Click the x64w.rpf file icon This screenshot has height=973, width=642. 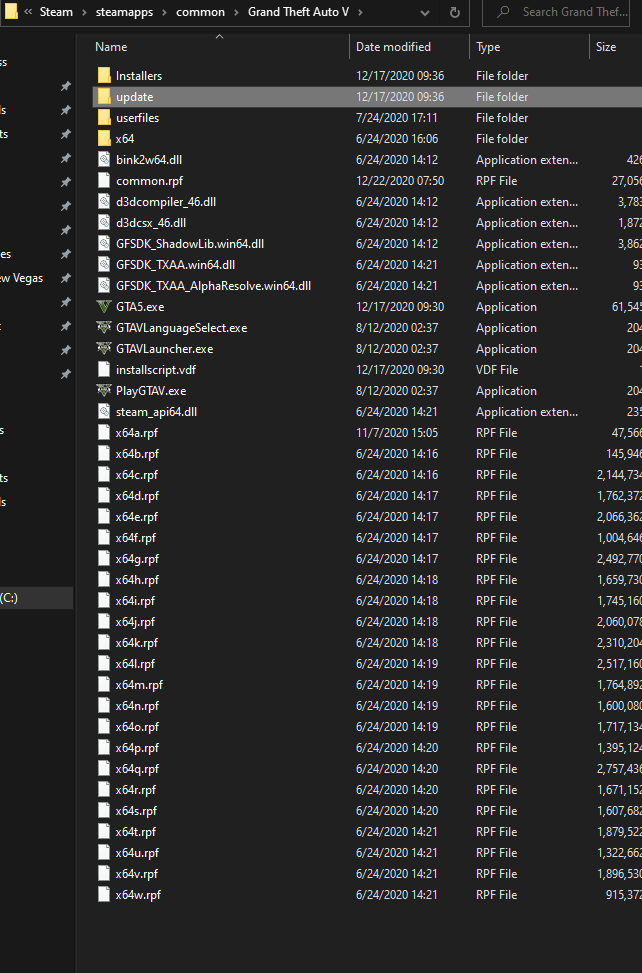[x=104, y=894]
